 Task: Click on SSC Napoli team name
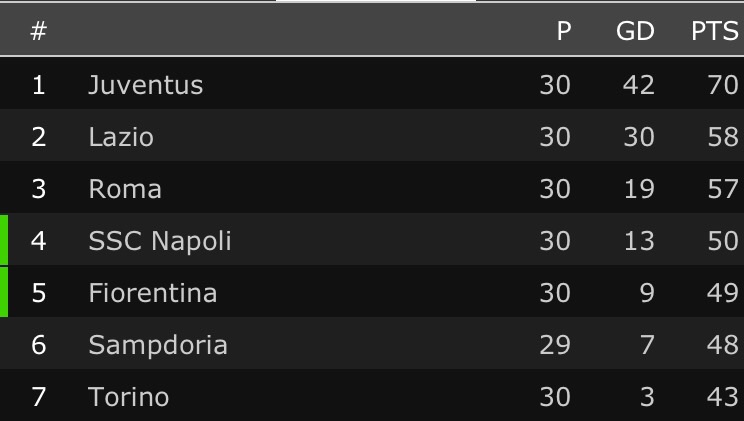[160, 241]
